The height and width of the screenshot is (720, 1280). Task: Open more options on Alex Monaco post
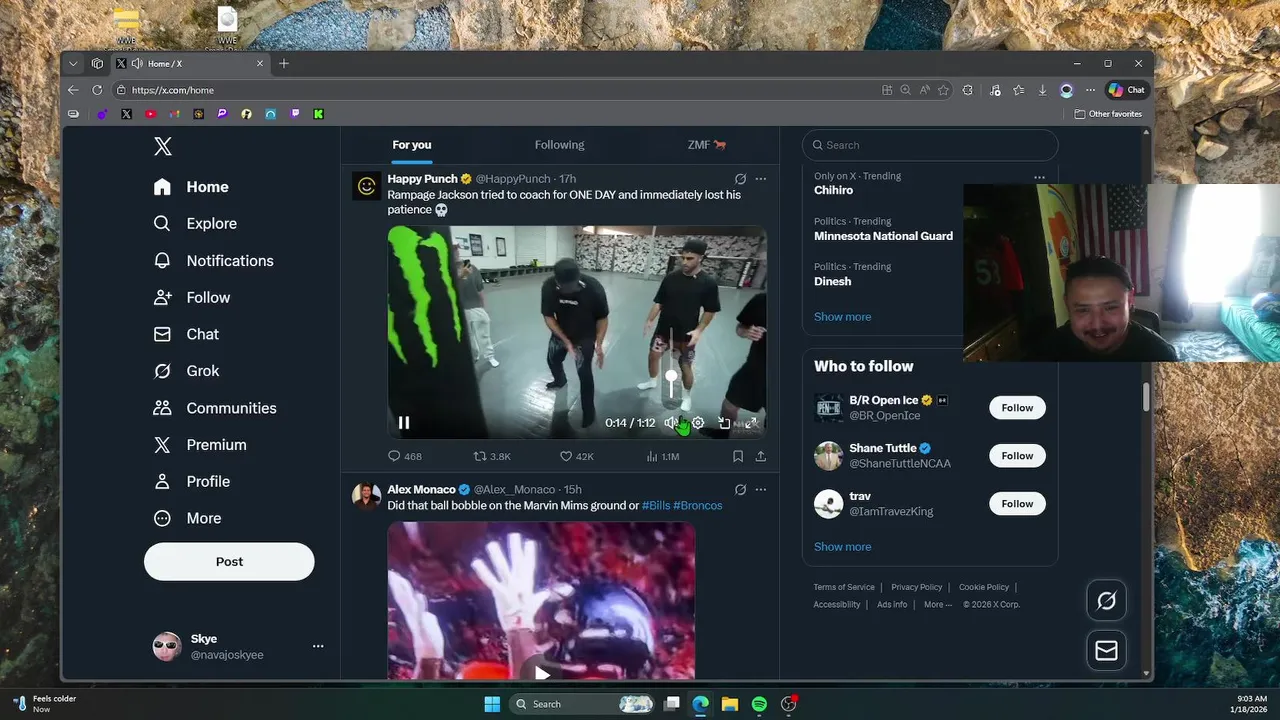[x=761, y=490]
